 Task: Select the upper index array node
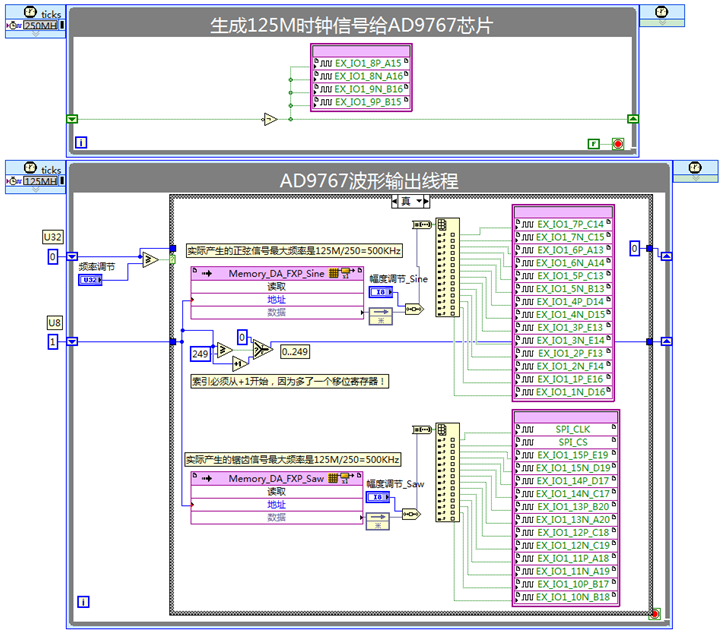(448, 267)
